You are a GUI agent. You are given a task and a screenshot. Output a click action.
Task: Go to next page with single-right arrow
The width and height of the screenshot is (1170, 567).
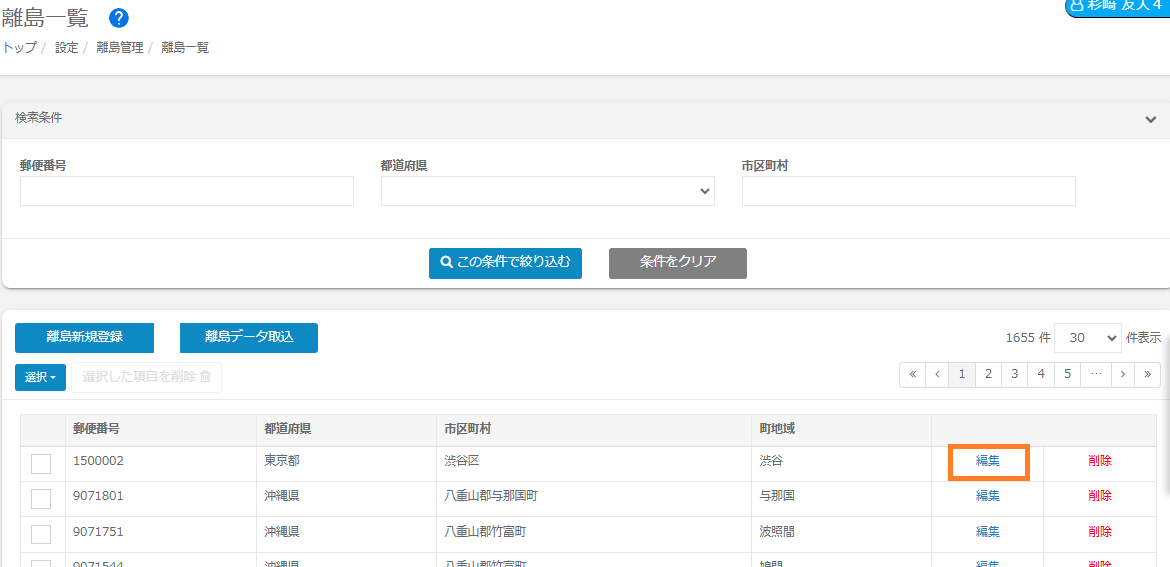pyautogui.click(x=1123, y=374)
